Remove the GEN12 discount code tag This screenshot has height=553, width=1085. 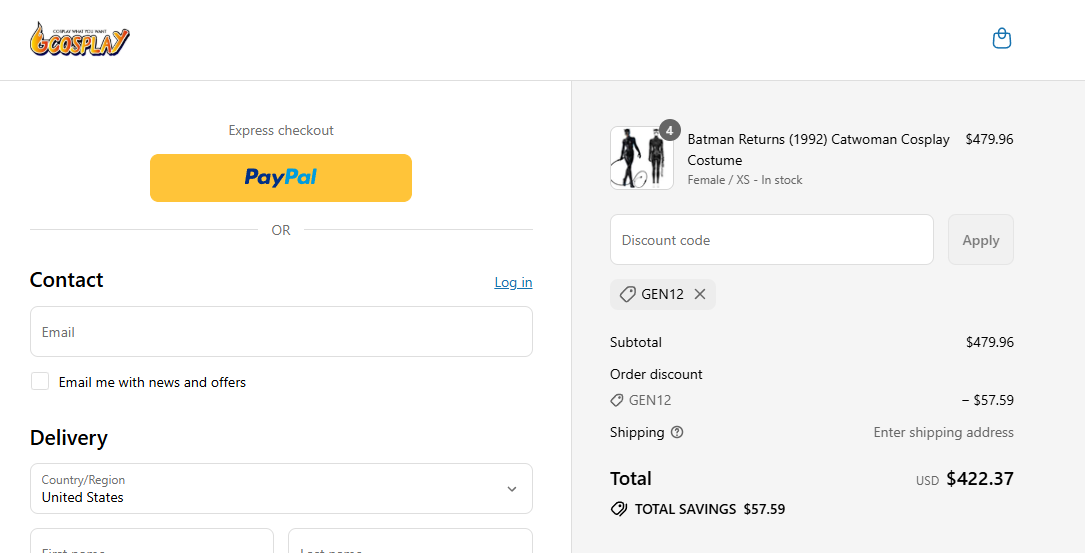pos(700,294)
